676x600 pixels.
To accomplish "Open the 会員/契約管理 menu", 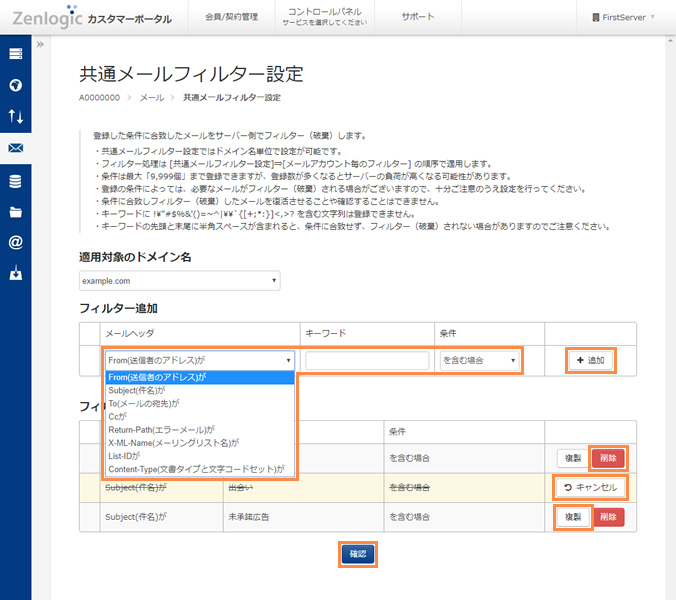I will point(232,17).
